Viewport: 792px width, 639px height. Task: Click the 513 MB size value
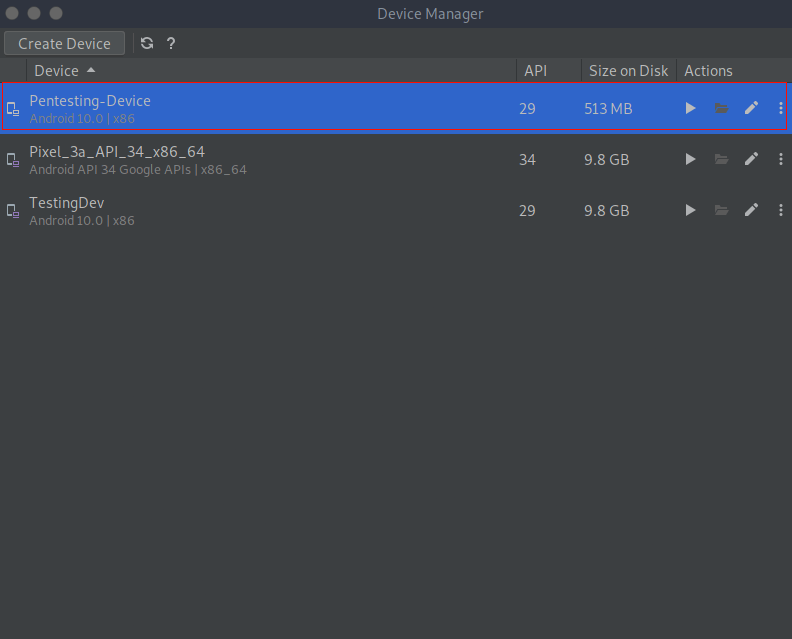608,109
